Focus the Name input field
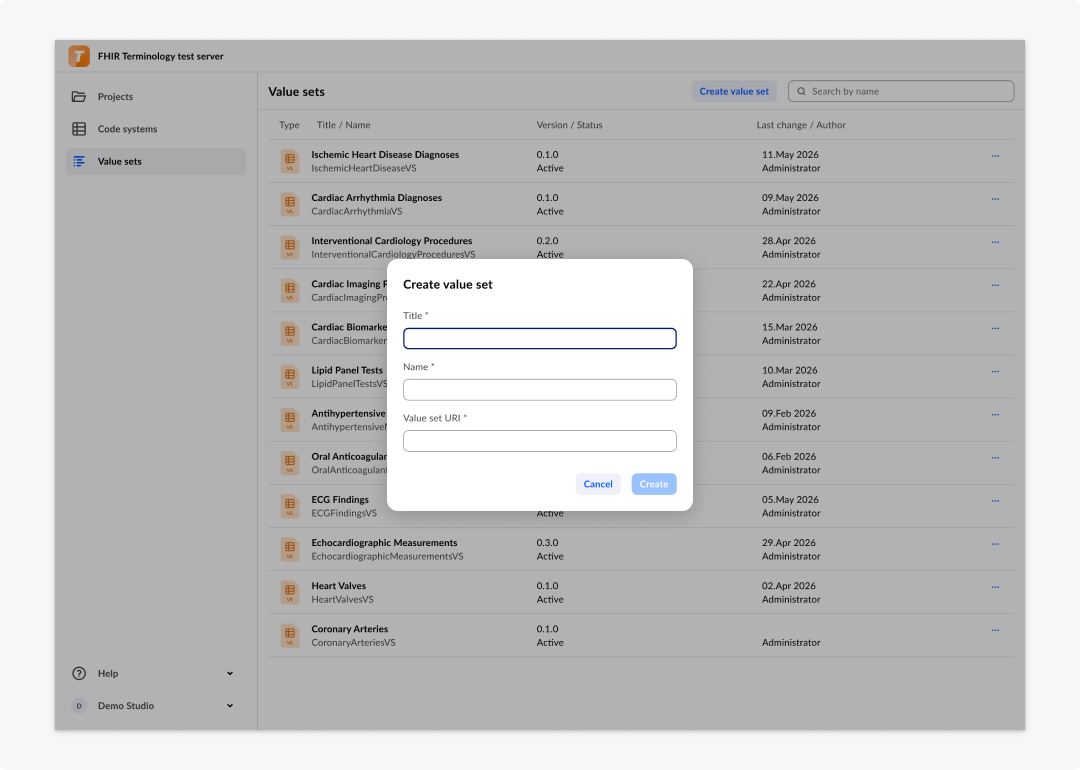 pos(539,390)
